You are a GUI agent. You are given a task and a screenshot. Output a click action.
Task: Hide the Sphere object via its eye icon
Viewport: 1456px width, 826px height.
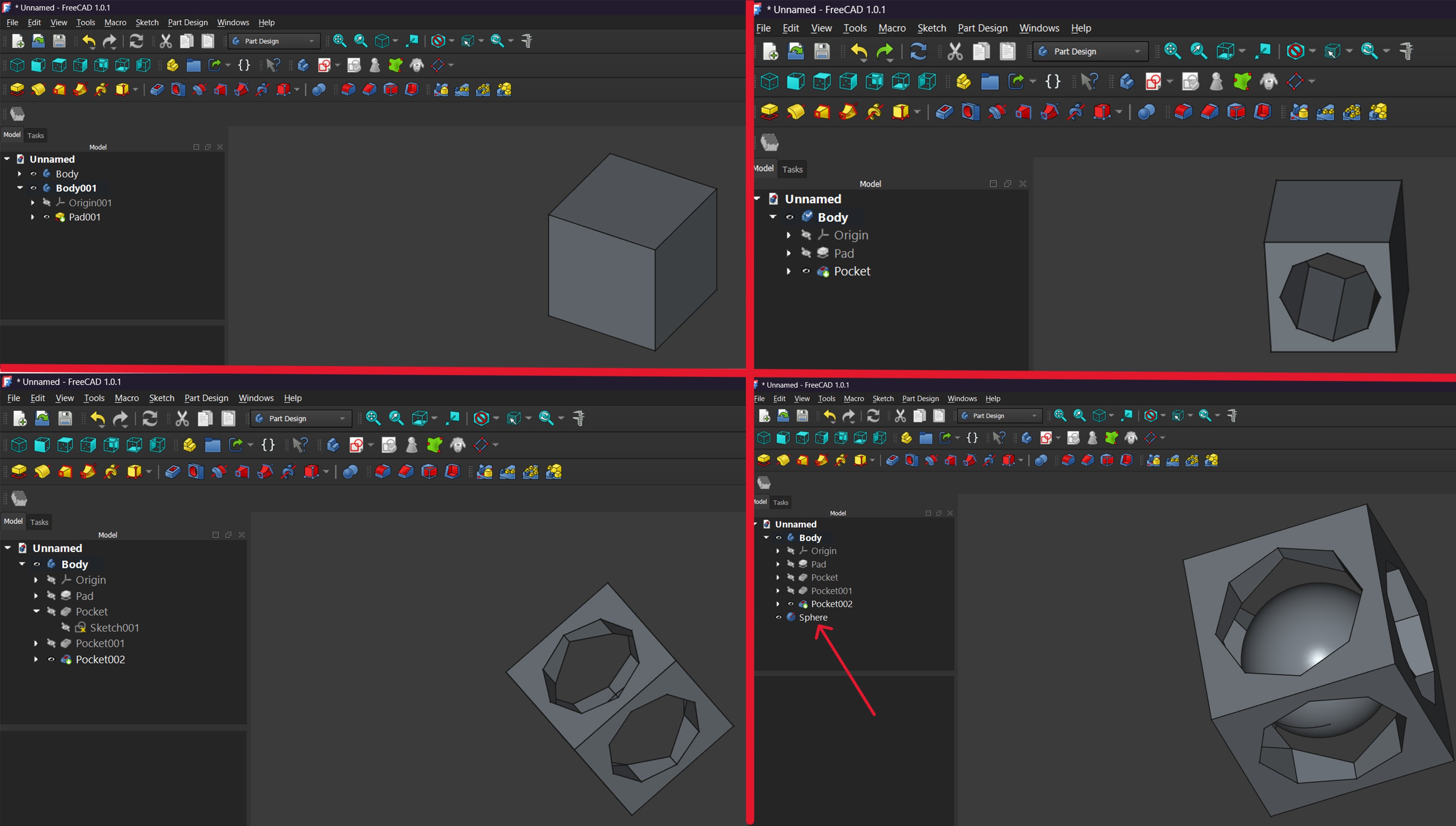coord(779,617)
